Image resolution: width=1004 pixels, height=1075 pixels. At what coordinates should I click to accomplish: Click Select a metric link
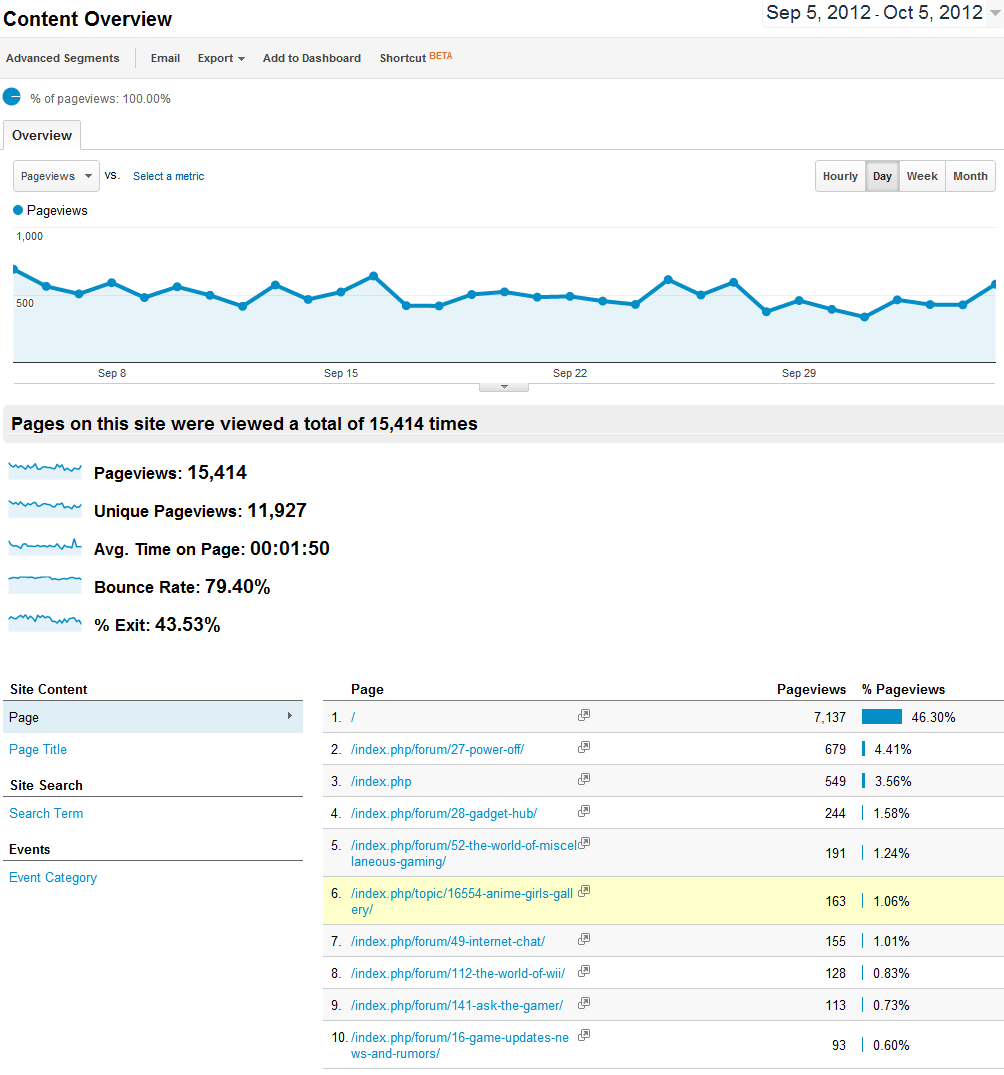point(168,176)
